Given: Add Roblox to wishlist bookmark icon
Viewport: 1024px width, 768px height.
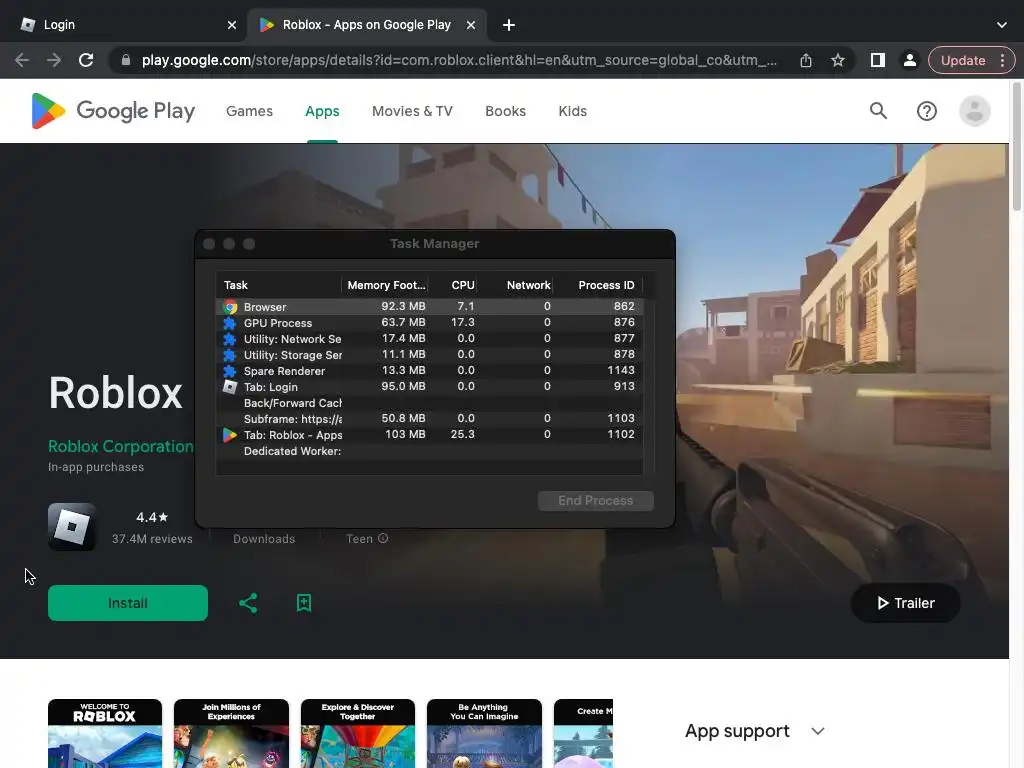Looking at the screenshot, I should click(304, 603).
